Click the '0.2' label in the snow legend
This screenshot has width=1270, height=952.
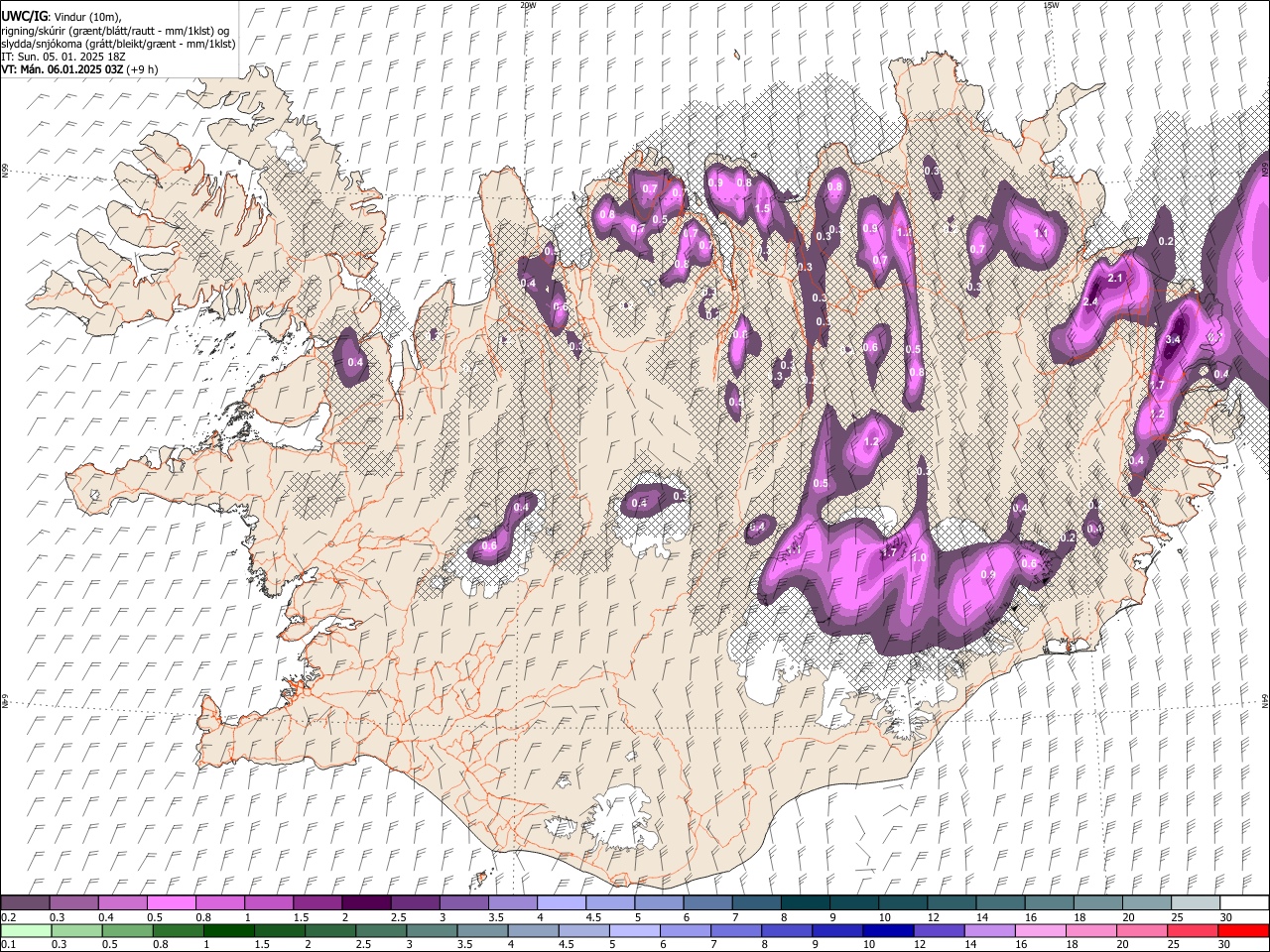coord(10,917)
